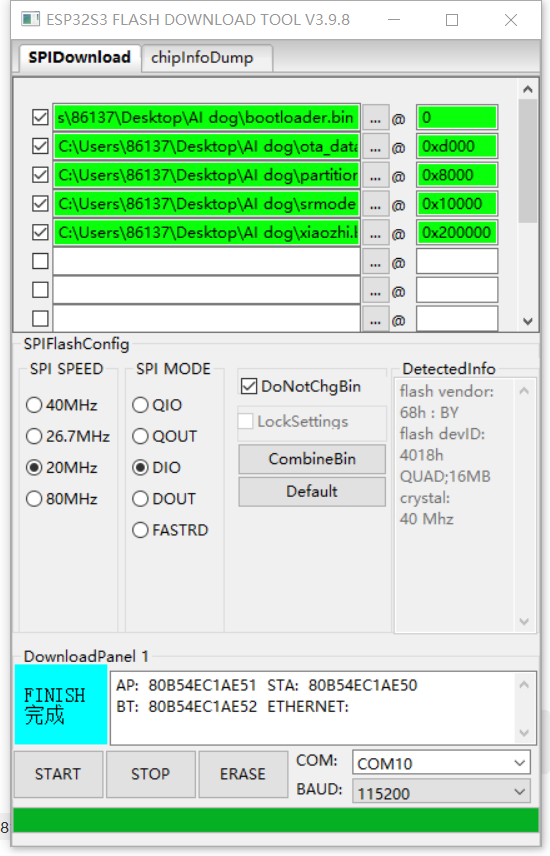Choose DOUT SPI mode

[x=140, y=499]
